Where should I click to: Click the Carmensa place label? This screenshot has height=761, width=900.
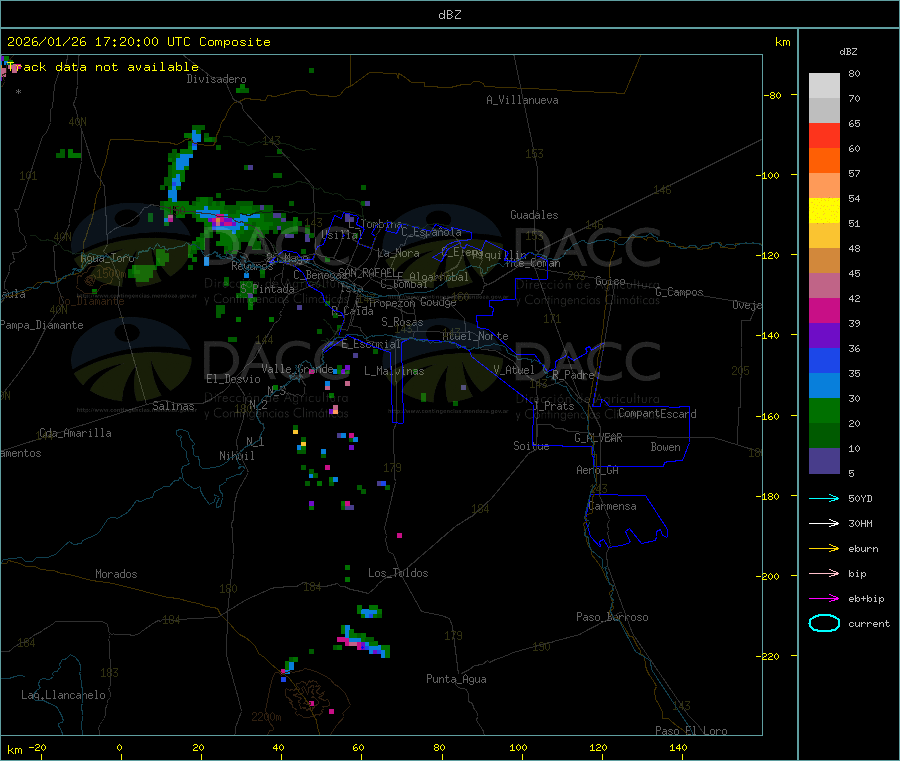(612, 506)
